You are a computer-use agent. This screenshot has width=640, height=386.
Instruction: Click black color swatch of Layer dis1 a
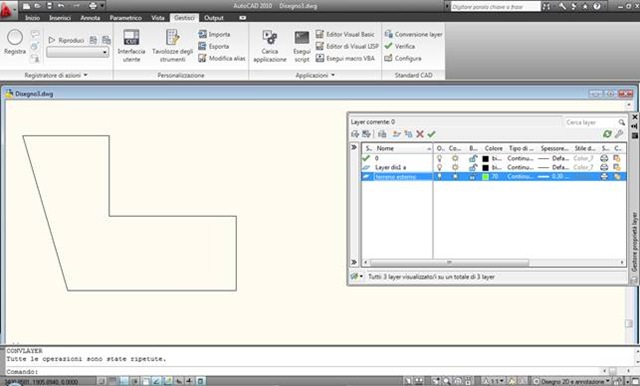coord(485,168)
